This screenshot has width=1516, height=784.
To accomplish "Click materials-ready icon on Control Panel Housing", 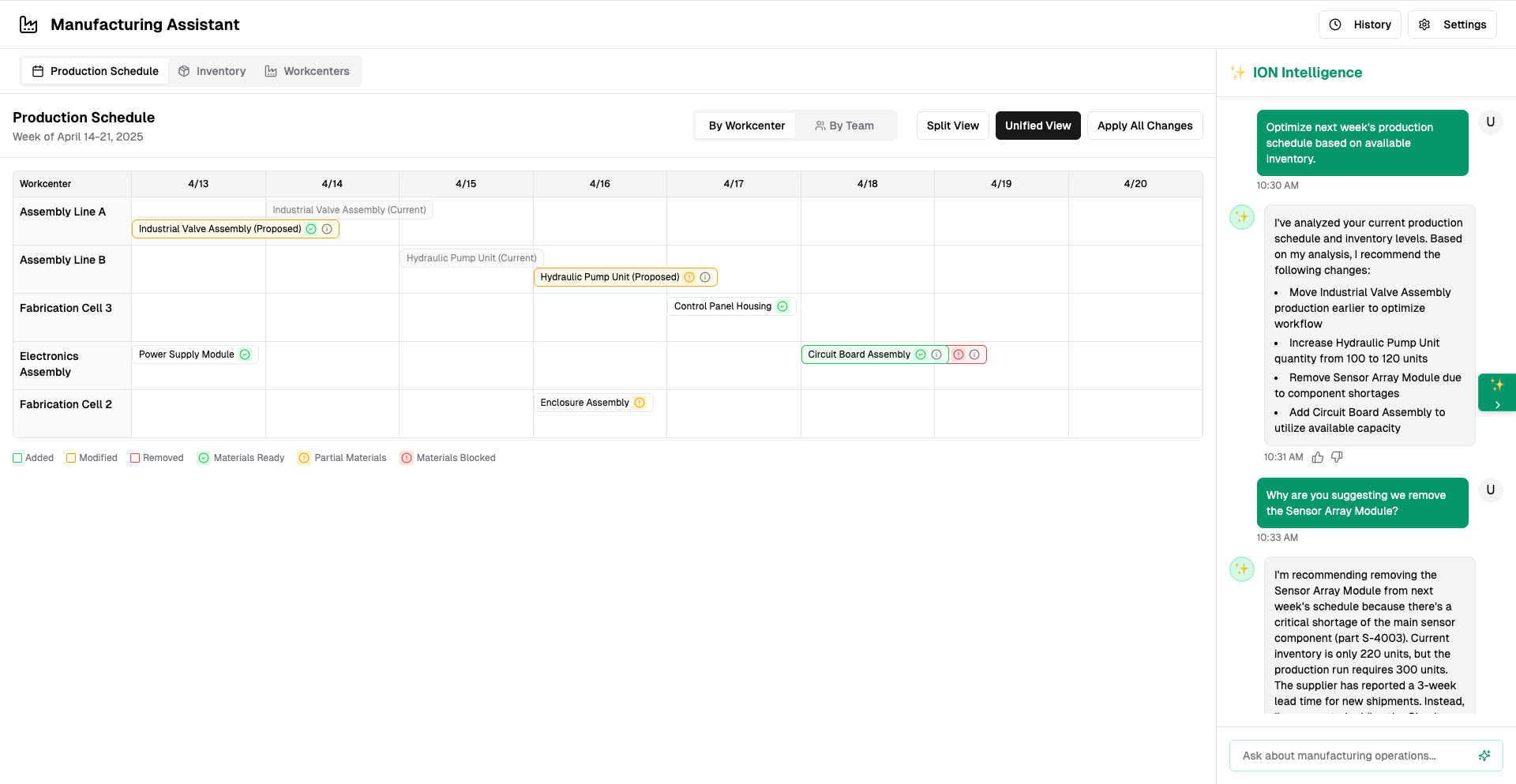I will pos(782,306).
